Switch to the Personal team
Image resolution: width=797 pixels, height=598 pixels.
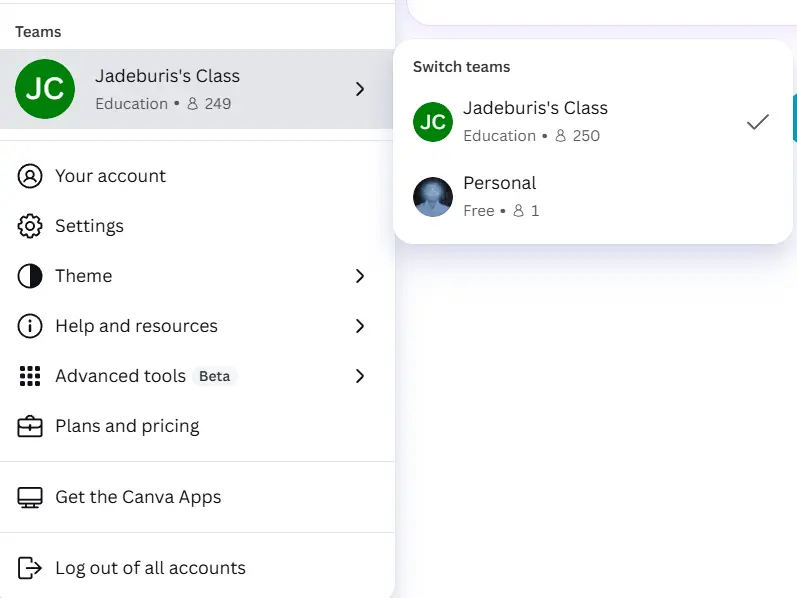point(593,197)
